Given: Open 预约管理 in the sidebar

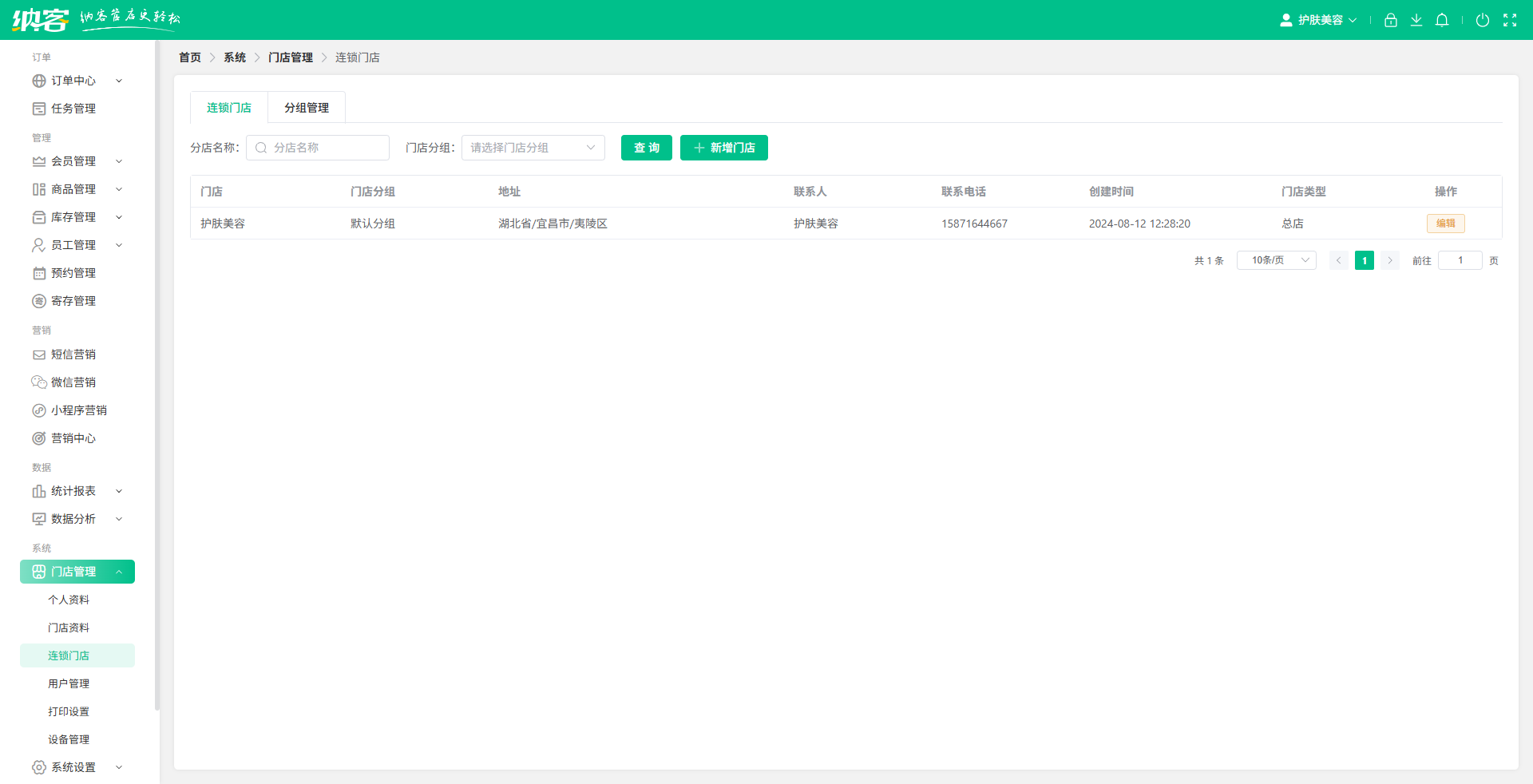Looking at the screenshot, I should pyautogui.click(x=73, y=272).
